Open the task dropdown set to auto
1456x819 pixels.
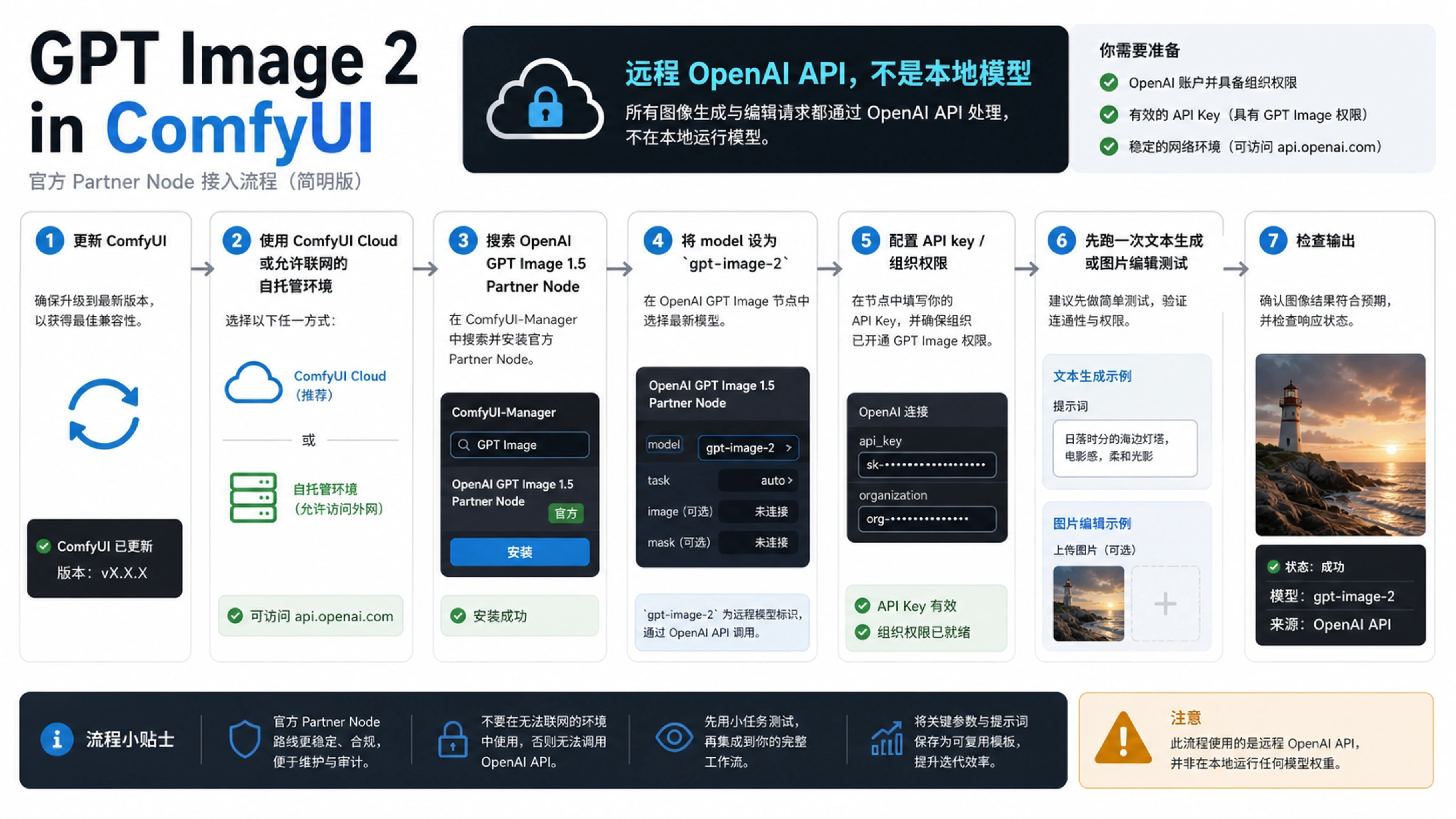(x=758, y=480)
